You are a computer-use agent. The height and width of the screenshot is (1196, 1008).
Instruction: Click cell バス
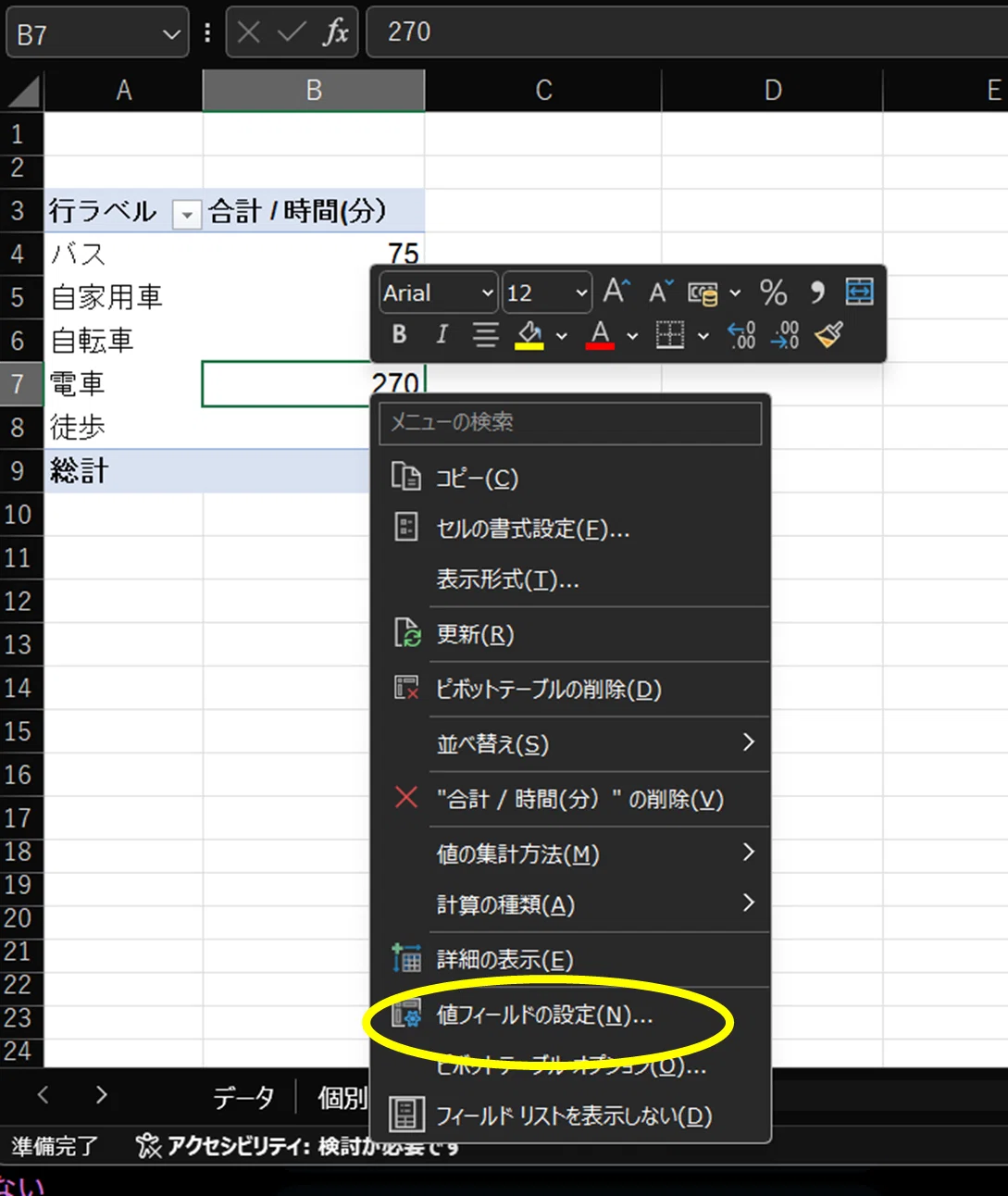tap(123, 254)
